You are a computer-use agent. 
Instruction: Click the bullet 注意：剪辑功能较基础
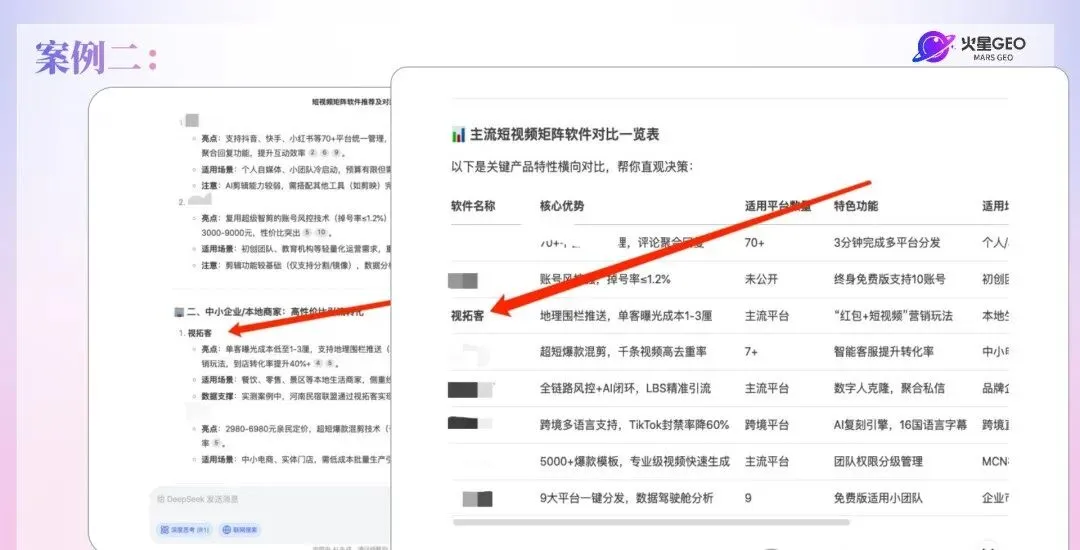[x=295, y=265]
